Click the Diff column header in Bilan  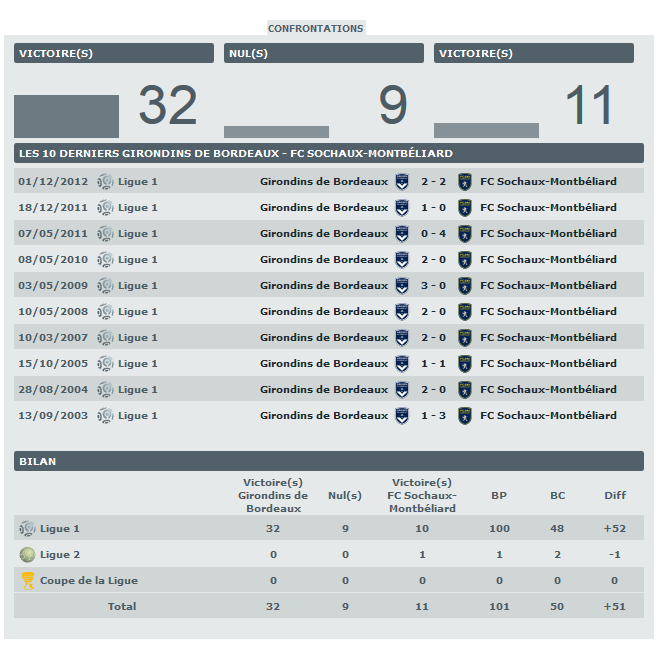pyautogui.click(x=615, y=496)
